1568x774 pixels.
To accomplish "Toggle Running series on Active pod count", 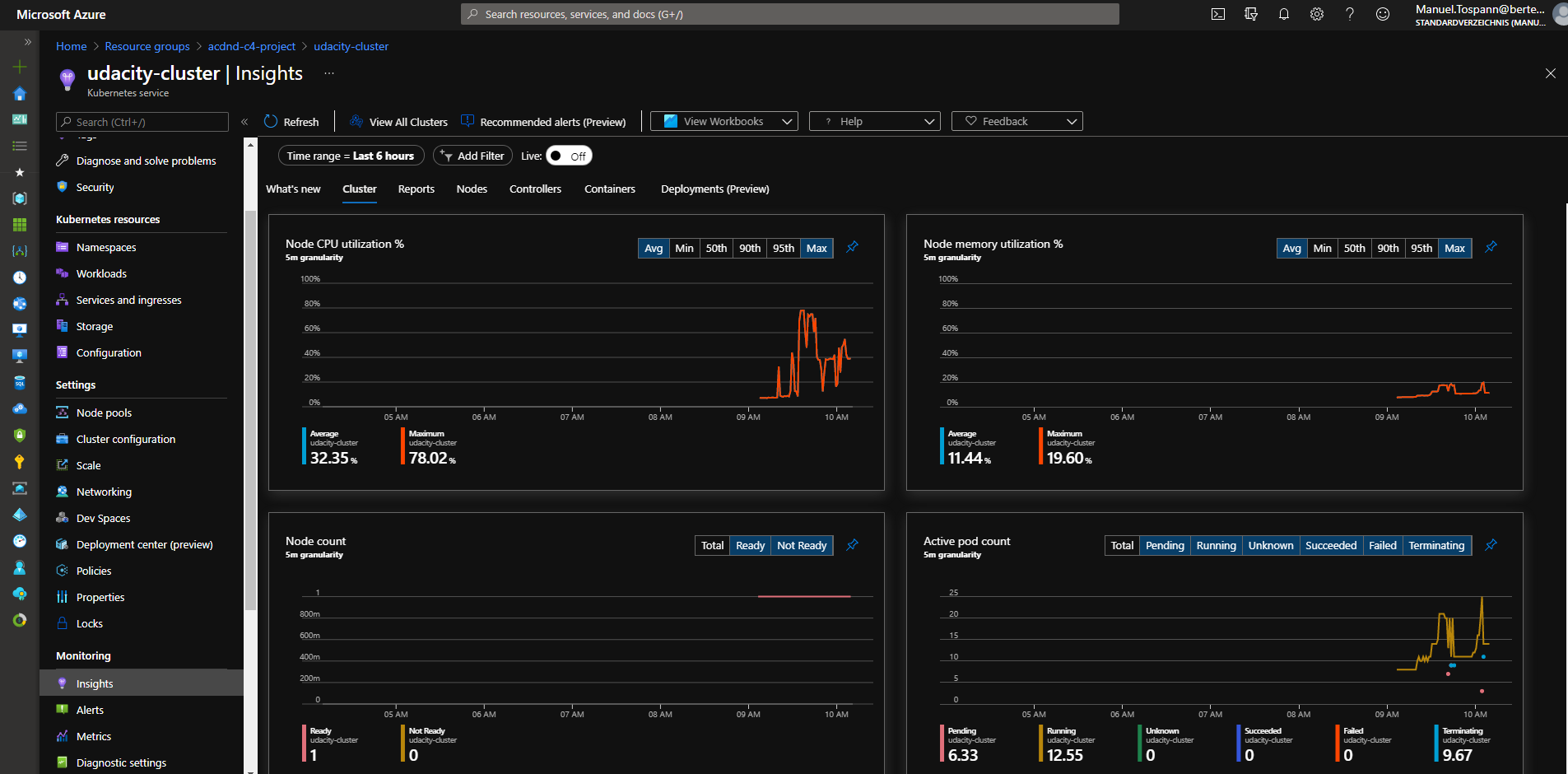I will point(1216,545).
